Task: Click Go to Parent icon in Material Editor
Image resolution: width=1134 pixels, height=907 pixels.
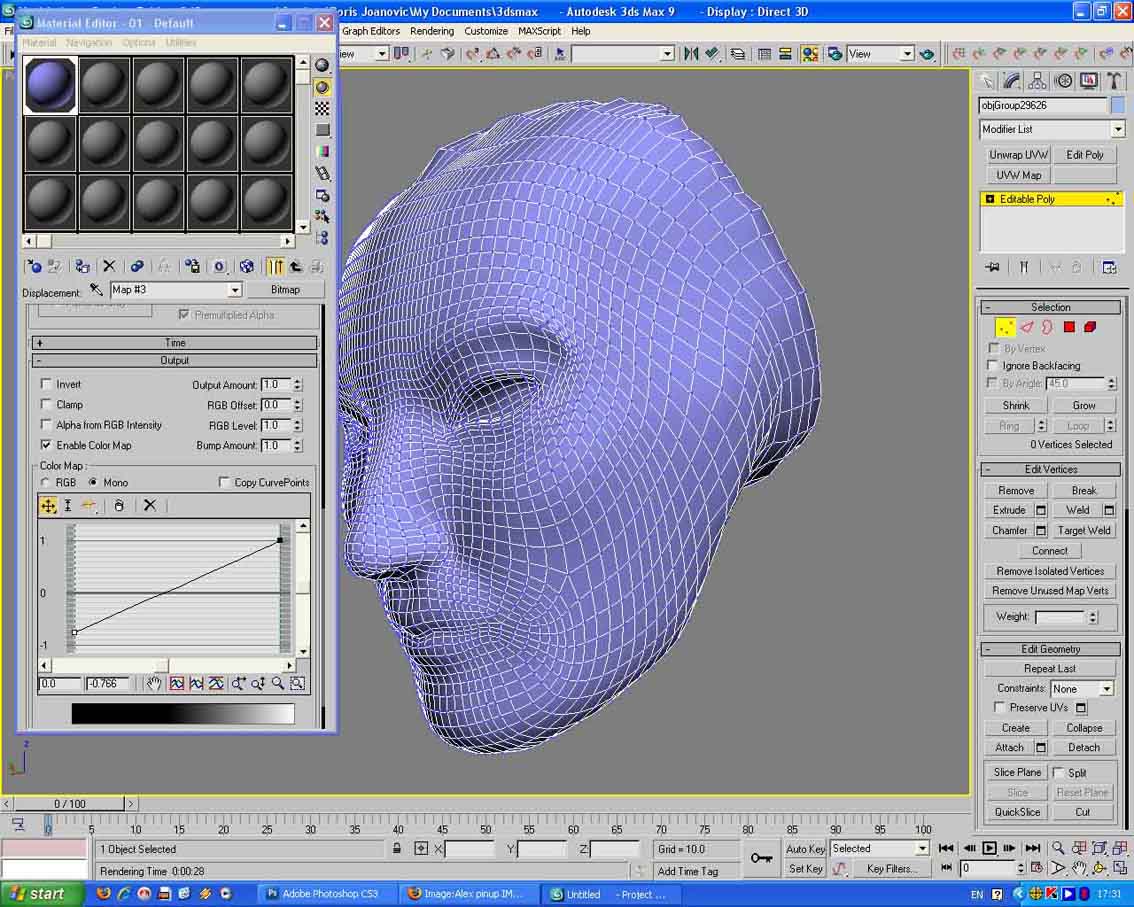Action: click(296, 266)
